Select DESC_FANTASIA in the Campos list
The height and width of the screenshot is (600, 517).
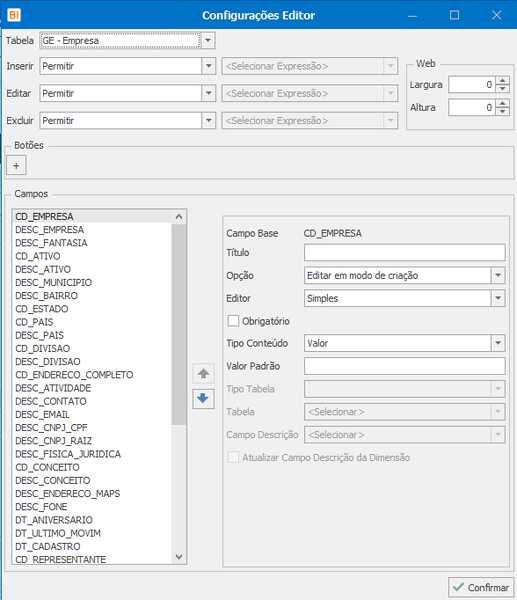pyautogui.click(x=51, y=243)
